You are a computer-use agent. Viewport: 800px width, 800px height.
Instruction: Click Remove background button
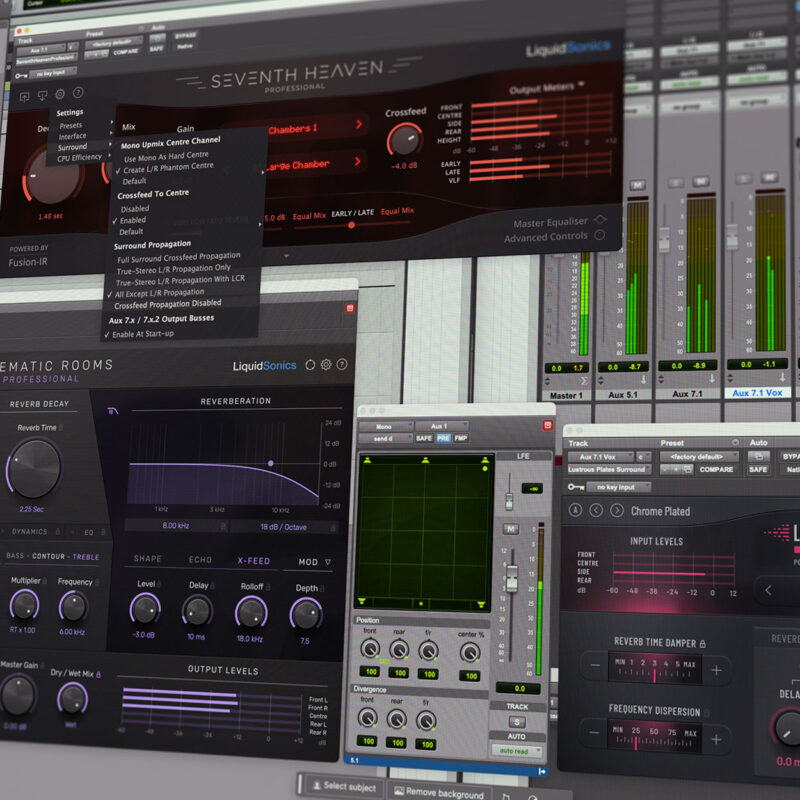(x=438, y=792)
